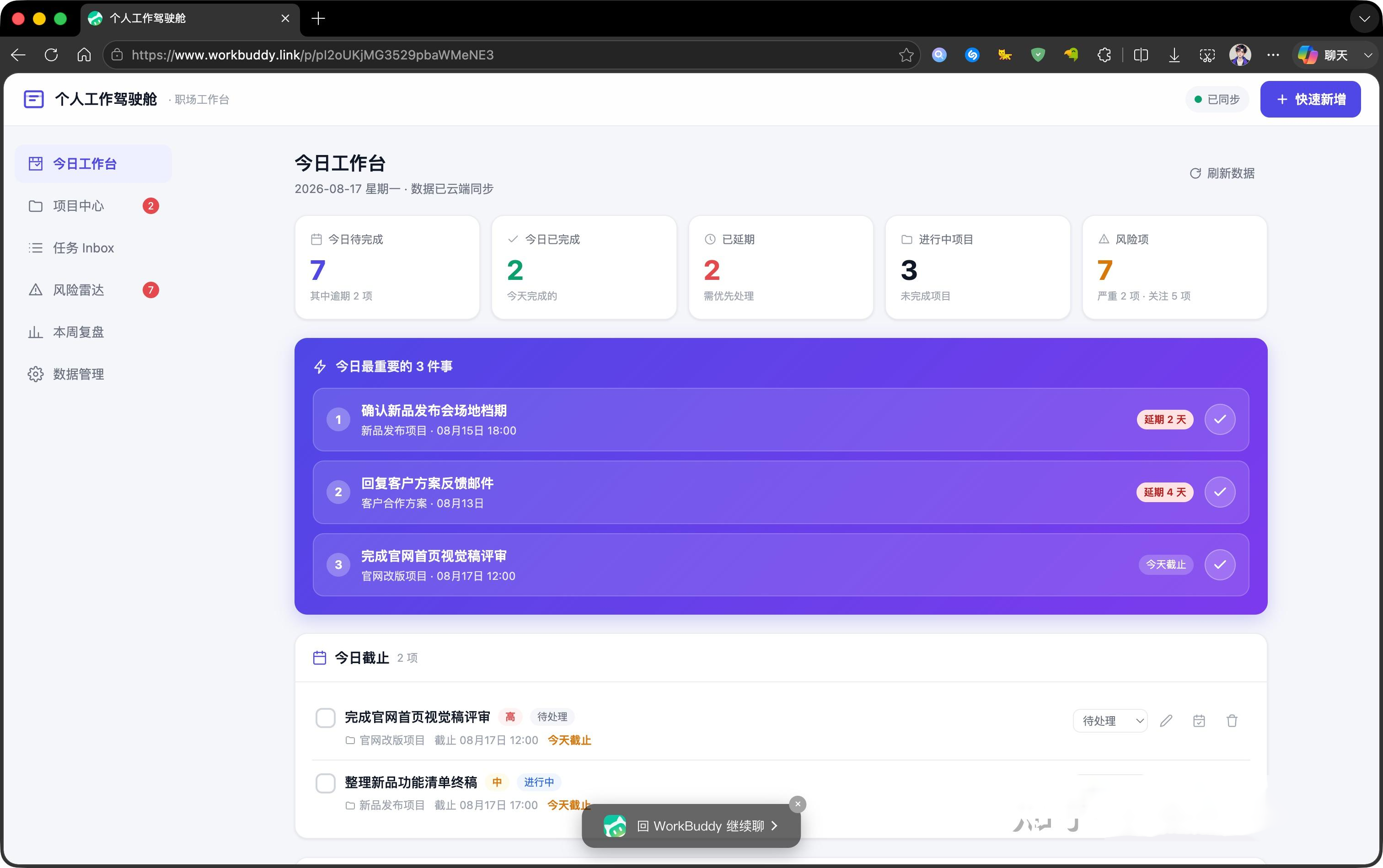The width and height of the screenshot is (1383, 868).
Task: Click the 风险项 stat card
Action: click(x=1174, y=267)
